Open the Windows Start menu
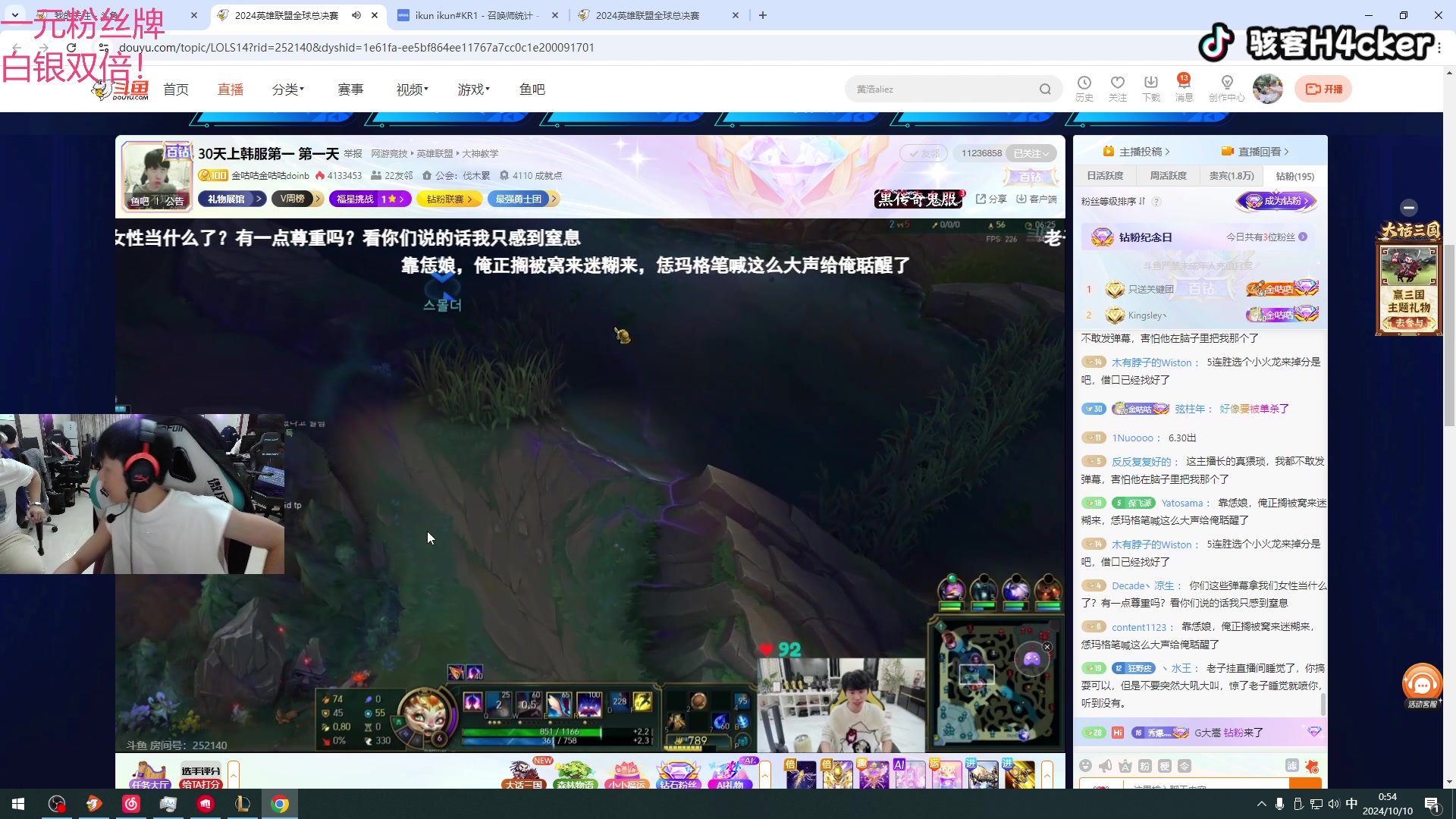1456x819 pixels. (18, 804)
